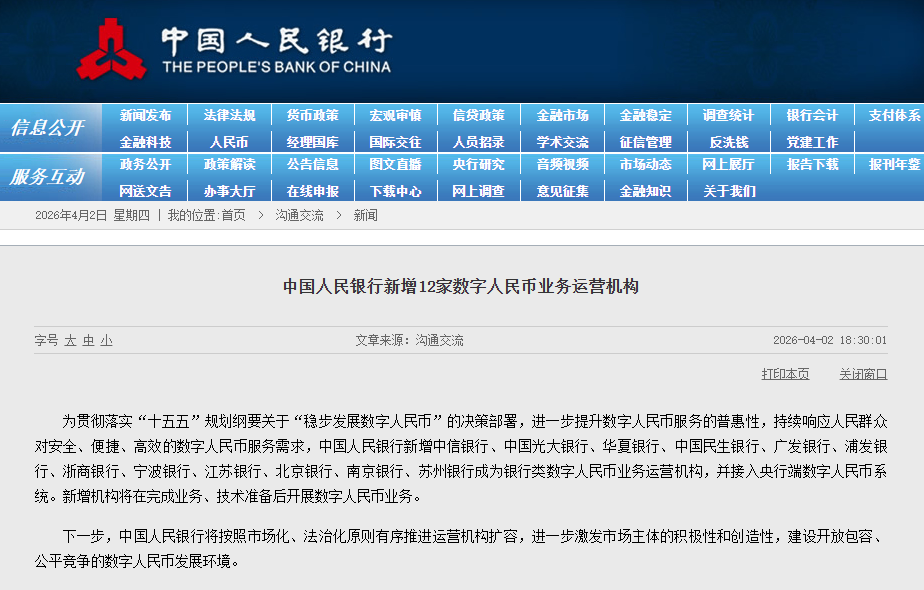Select 下载中心 navigation item
Screen dimensions: 924x590
click(395, 191)
